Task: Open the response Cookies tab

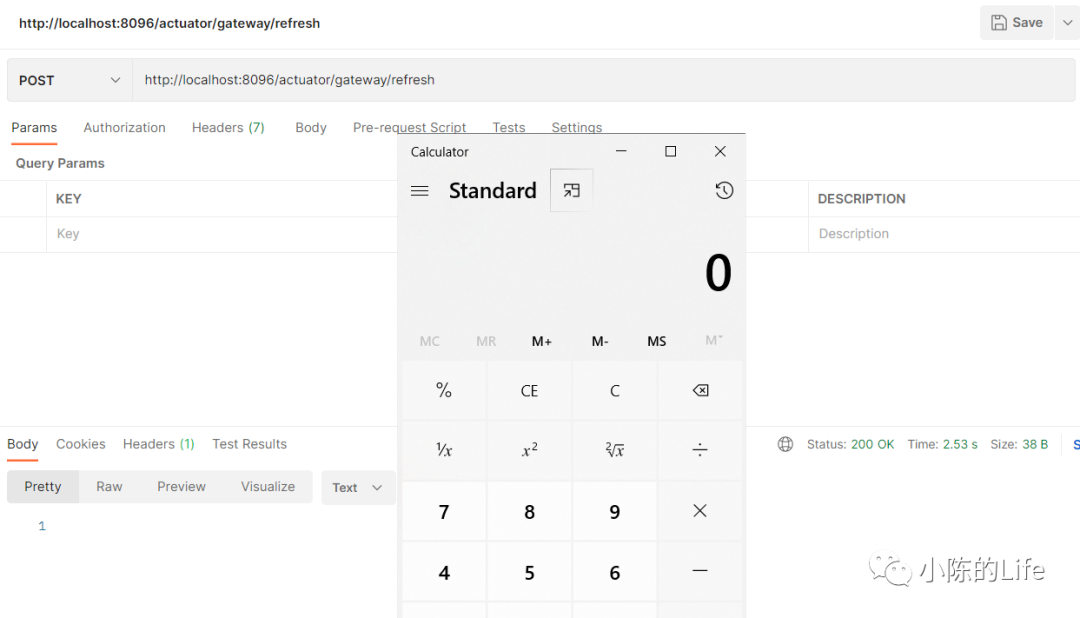Action: [x=81, y=444]
